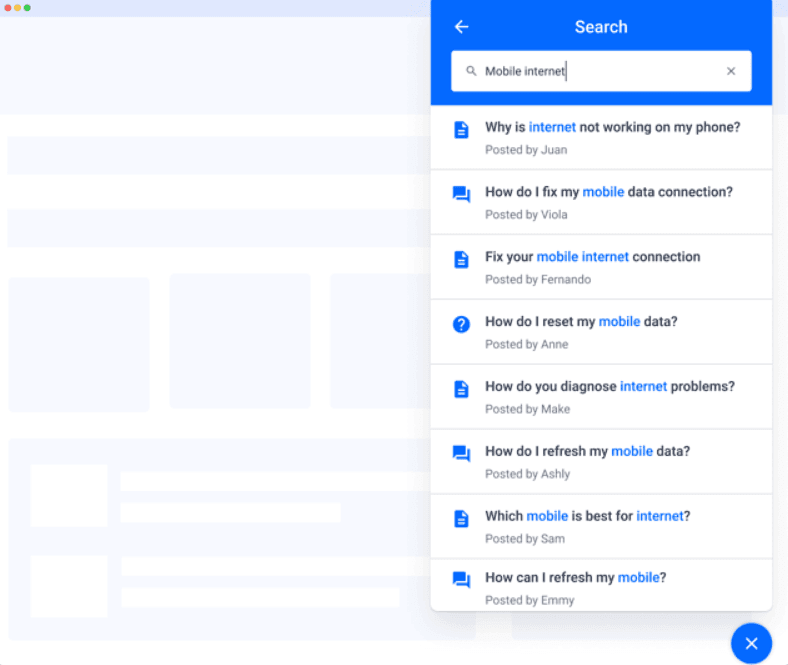Open 'Why is internet not working on my phone?'
This screenshot has height=665, width=788.
click(612, 127)
